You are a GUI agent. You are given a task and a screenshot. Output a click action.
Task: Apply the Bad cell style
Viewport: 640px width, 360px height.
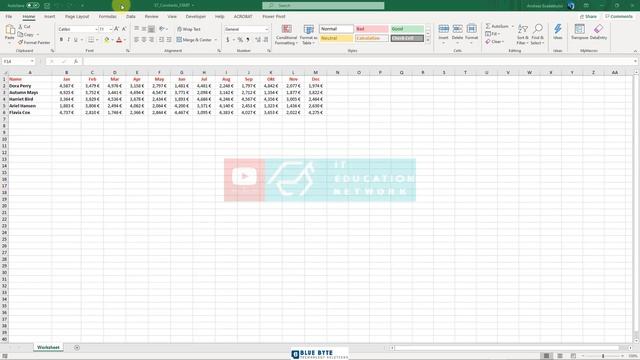(x=371, y=29)
